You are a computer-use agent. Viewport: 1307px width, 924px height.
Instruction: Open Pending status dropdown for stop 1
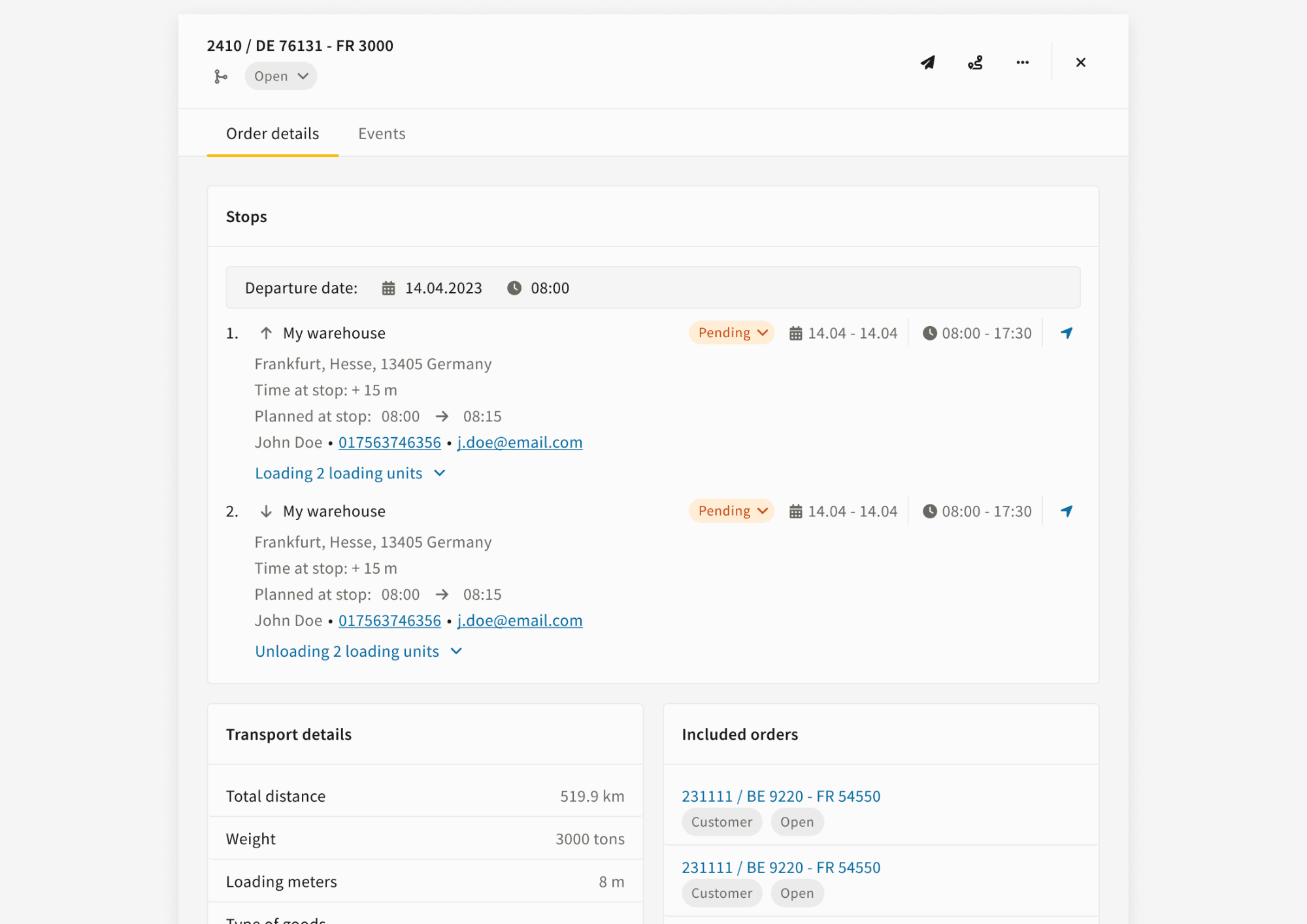click(731, 333)
